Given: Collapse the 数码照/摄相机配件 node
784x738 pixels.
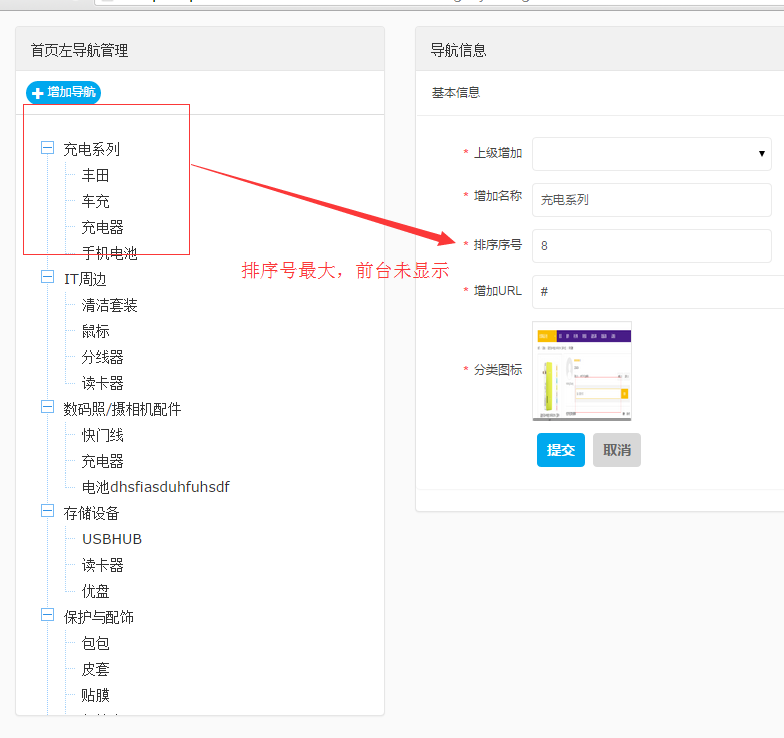Looking at the screenshot, I should tap(47, 408).
